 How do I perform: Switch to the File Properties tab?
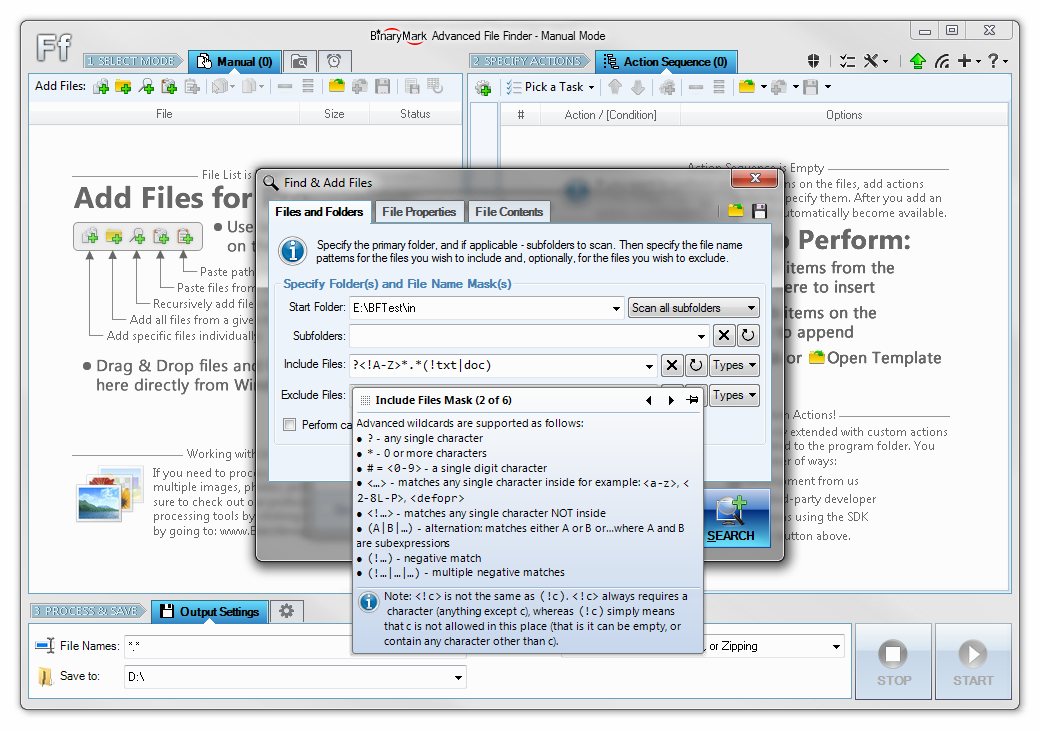click(x=419, y=212)
